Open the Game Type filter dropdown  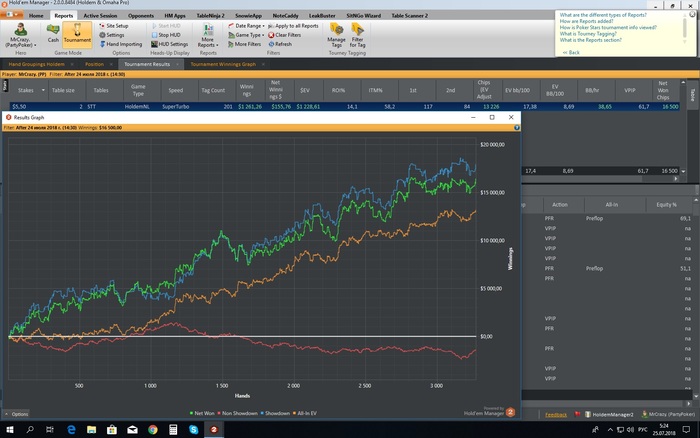[246, 35]
